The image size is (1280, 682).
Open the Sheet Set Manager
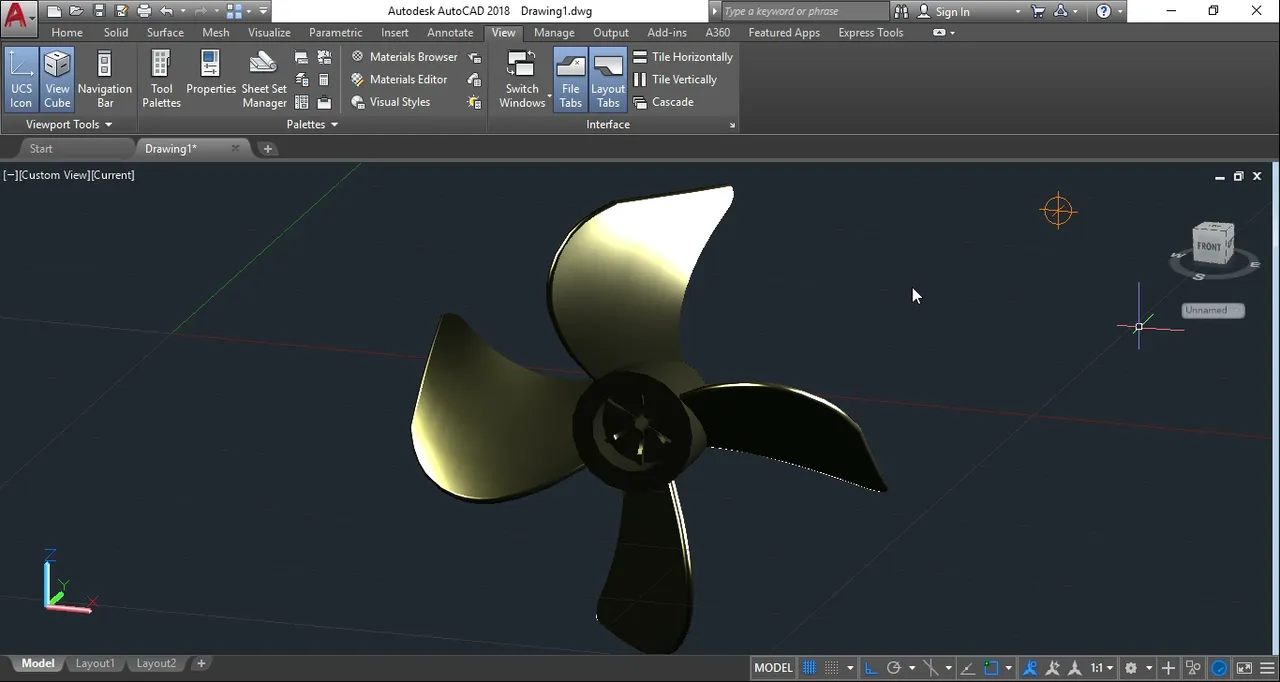point(264,80)
